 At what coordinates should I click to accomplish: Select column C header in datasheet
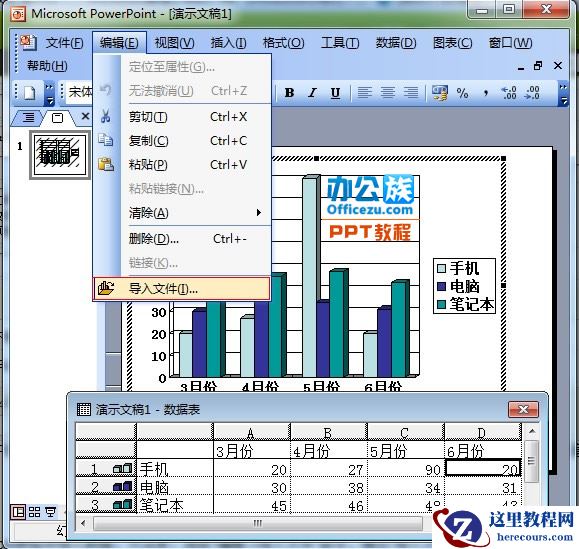click(x=405, y=432)
